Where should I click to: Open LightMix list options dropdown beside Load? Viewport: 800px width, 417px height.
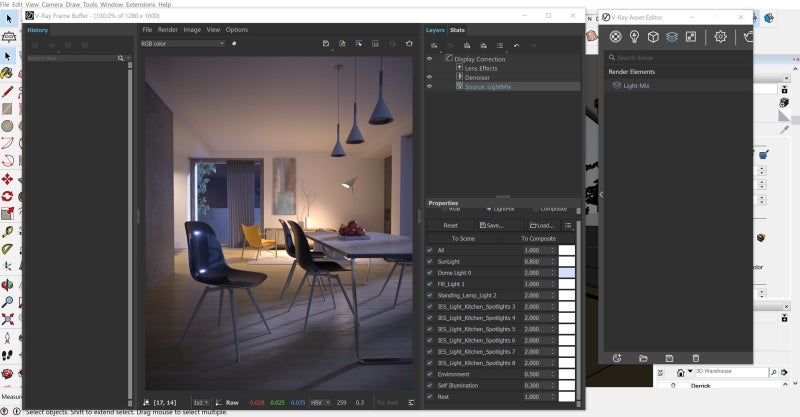[x=568, y=225]
